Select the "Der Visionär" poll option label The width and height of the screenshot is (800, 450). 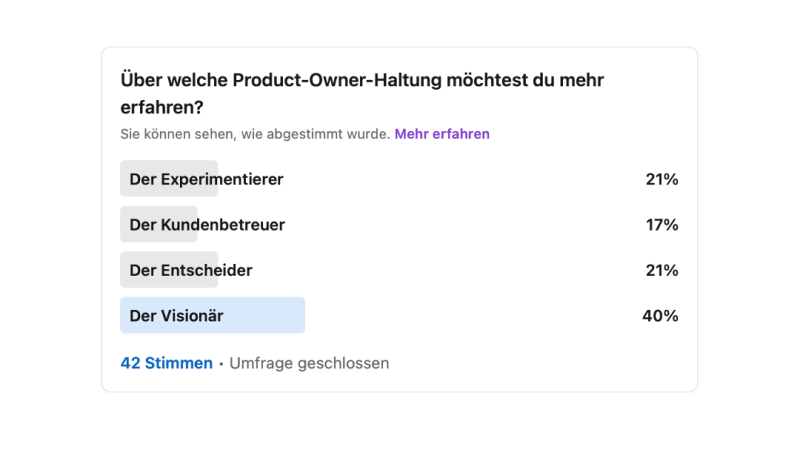176,316
